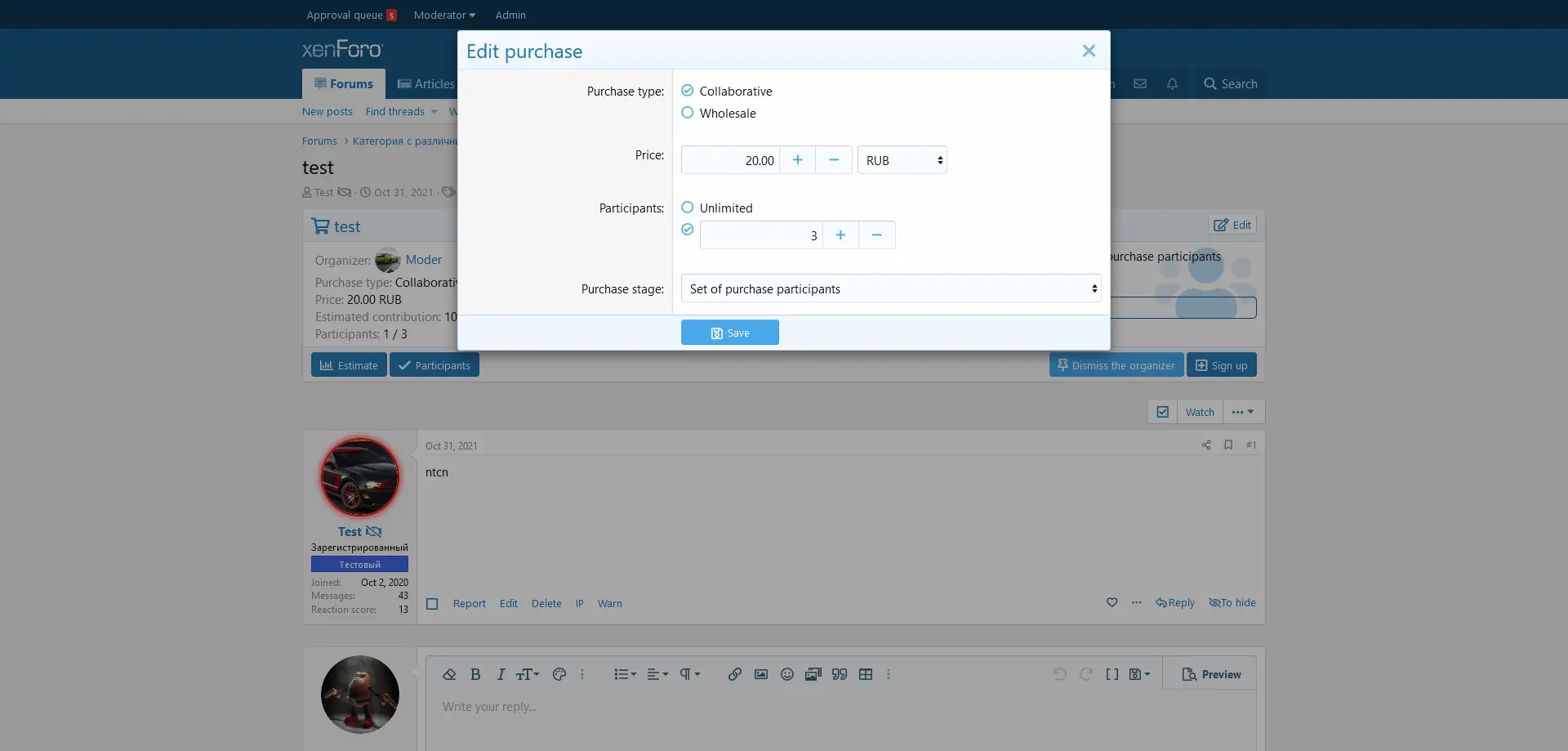This screenshot has width=1568, height=751.
Task: Open the Moderator dropdown menu
Action: coord(444,15)
